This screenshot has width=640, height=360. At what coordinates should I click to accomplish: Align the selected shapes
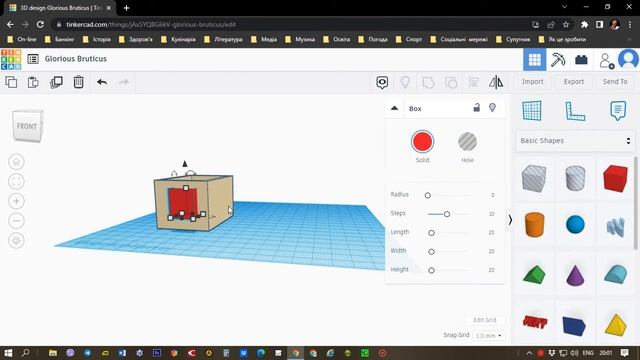click(x=473, y=82)
